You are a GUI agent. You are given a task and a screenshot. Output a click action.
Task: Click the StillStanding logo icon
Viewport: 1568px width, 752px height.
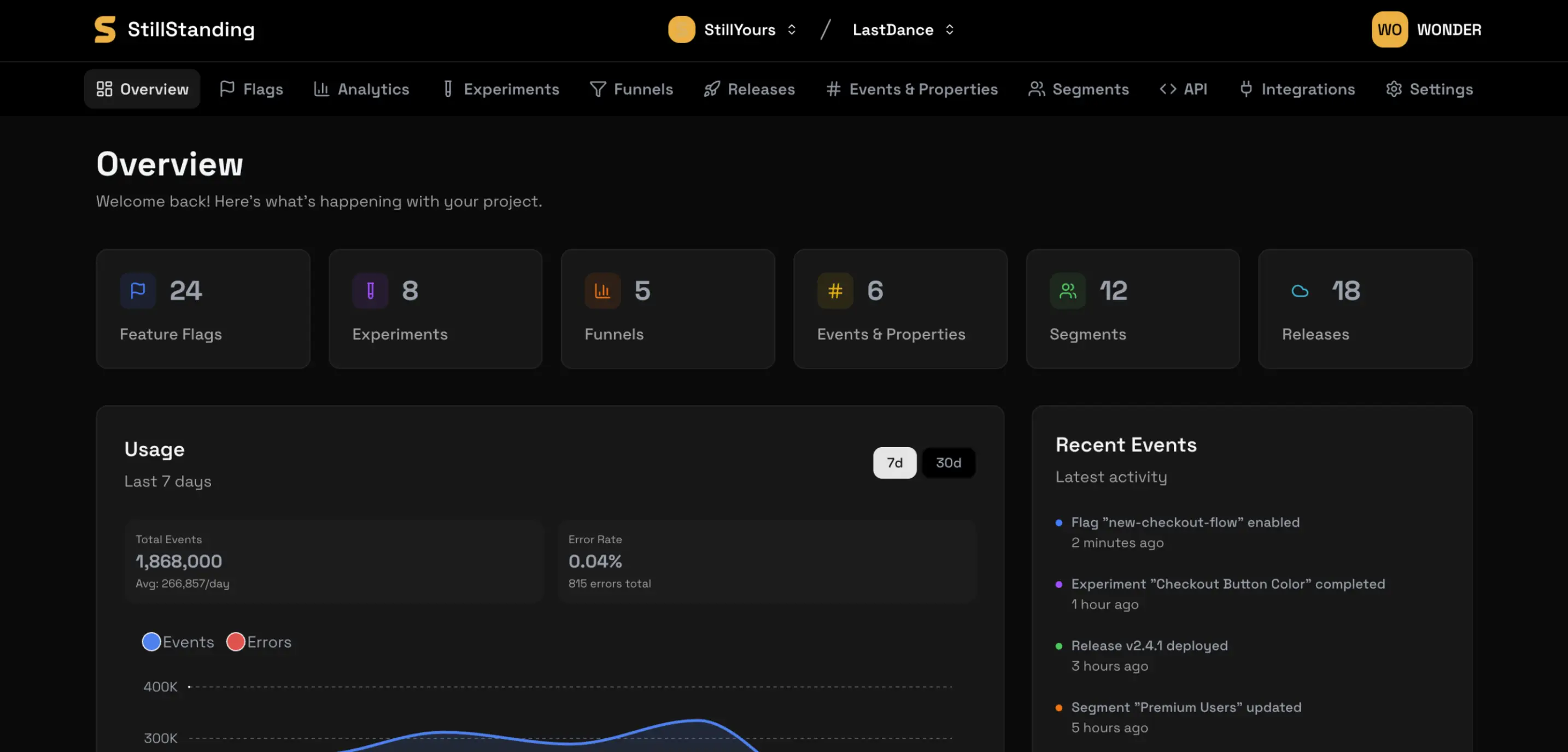point(104,29)
